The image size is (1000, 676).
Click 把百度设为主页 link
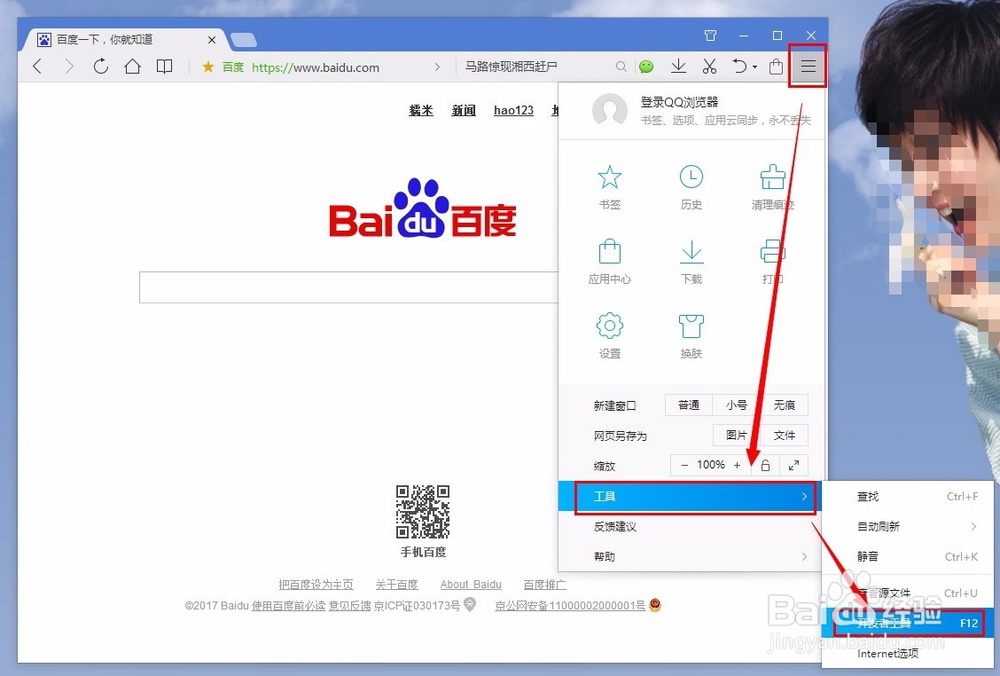click(x=316, y=584)
